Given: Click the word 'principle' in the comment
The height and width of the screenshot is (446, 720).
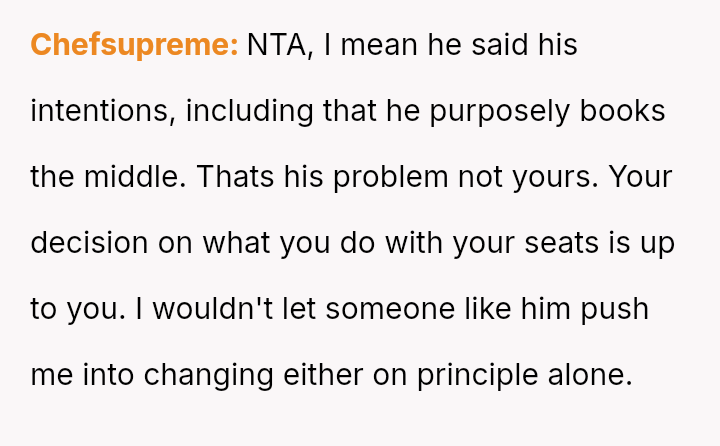Looking at the screenshot, I should pyautogui.click(x=477, y=375).
